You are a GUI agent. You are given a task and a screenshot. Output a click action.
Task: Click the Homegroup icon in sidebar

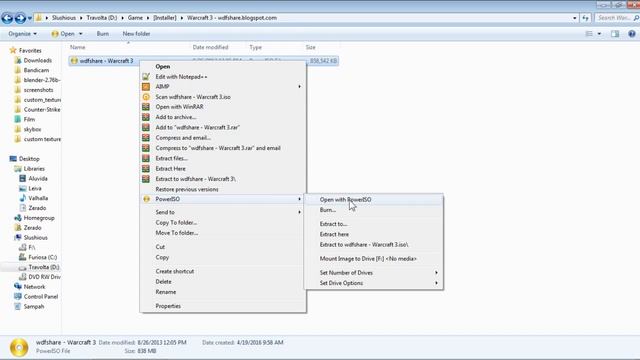click(x=18, y=218)
